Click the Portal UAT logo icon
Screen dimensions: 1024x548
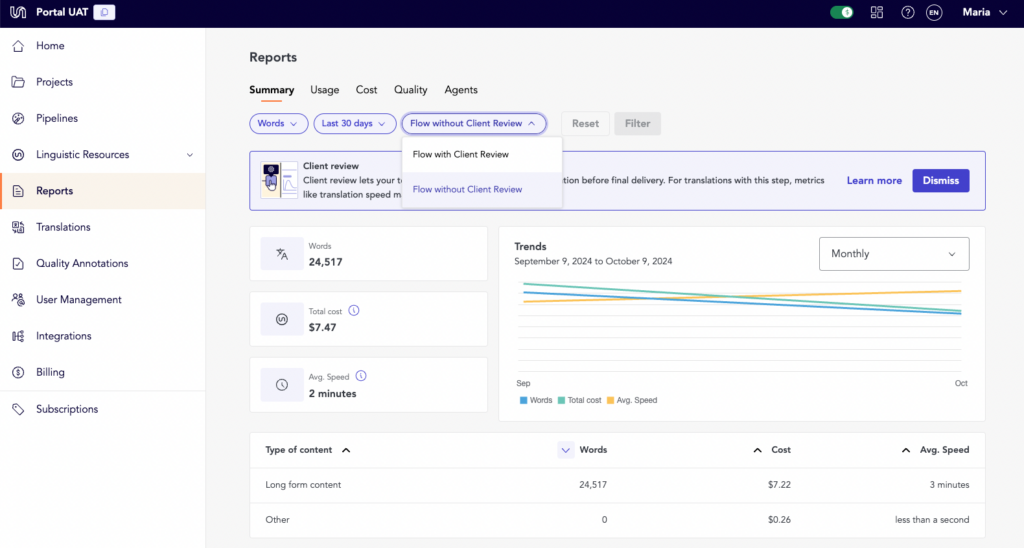tap(18, 12)
